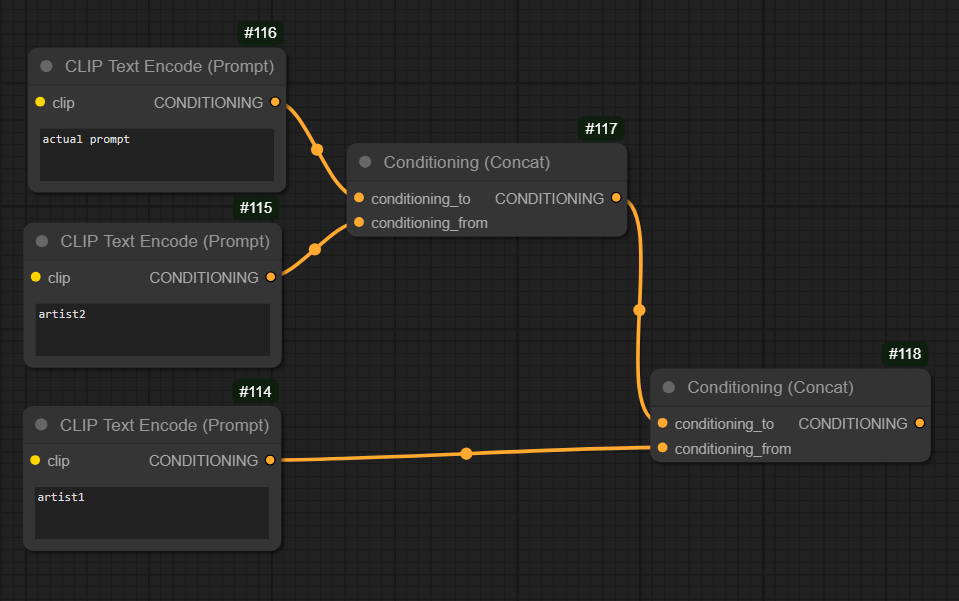Image resolution: width=959 pixels, height=601 pixels.
Task: Click conditioning_to input socket on node #117
Action: tap(359, 197)
